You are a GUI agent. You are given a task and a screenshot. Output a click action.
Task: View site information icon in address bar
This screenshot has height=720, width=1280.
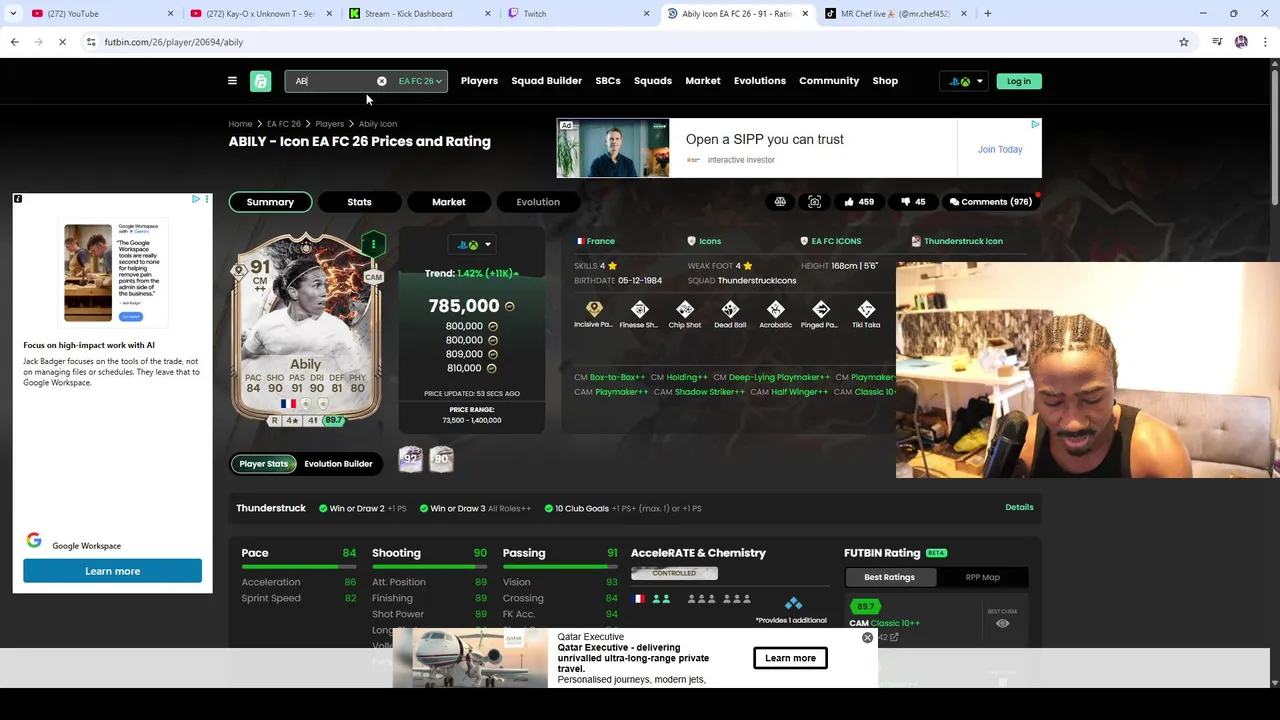point(91,42)
